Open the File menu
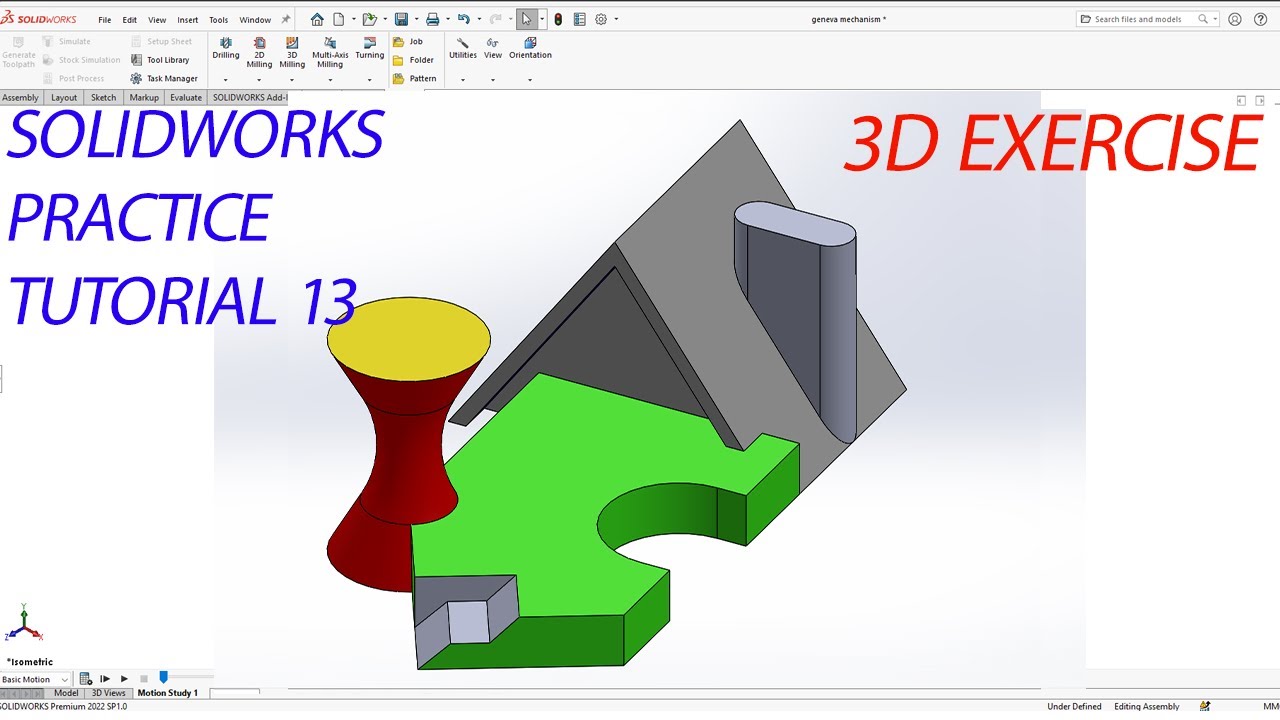Screen dimensions: 1280x720 pos(104,20)
